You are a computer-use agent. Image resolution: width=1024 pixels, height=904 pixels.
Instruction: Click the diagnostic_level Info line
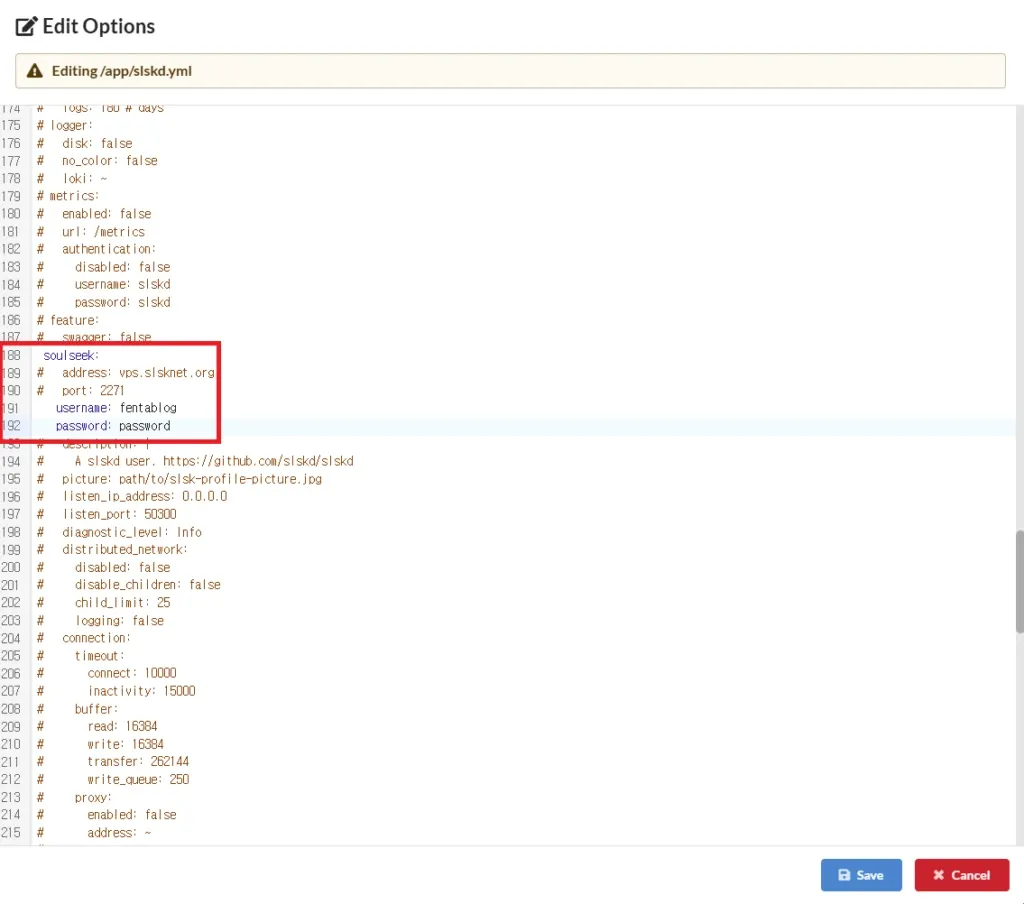click(132, 532)
